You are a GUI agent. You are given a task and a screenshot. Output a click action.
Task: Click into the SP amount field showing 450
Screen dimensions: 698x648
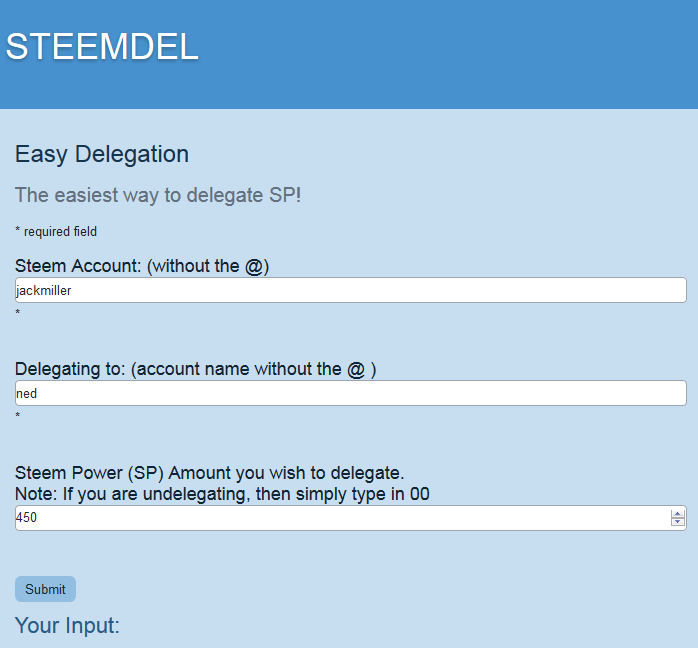[x=342, y=518]
